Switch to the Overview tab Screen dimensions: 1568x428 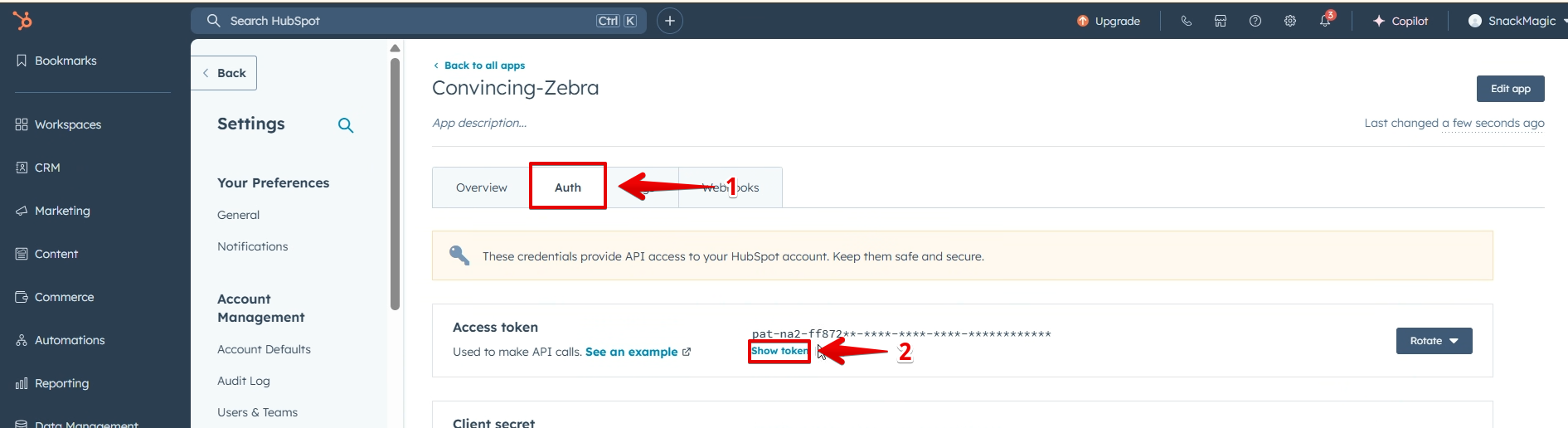(x=482, y=187)
